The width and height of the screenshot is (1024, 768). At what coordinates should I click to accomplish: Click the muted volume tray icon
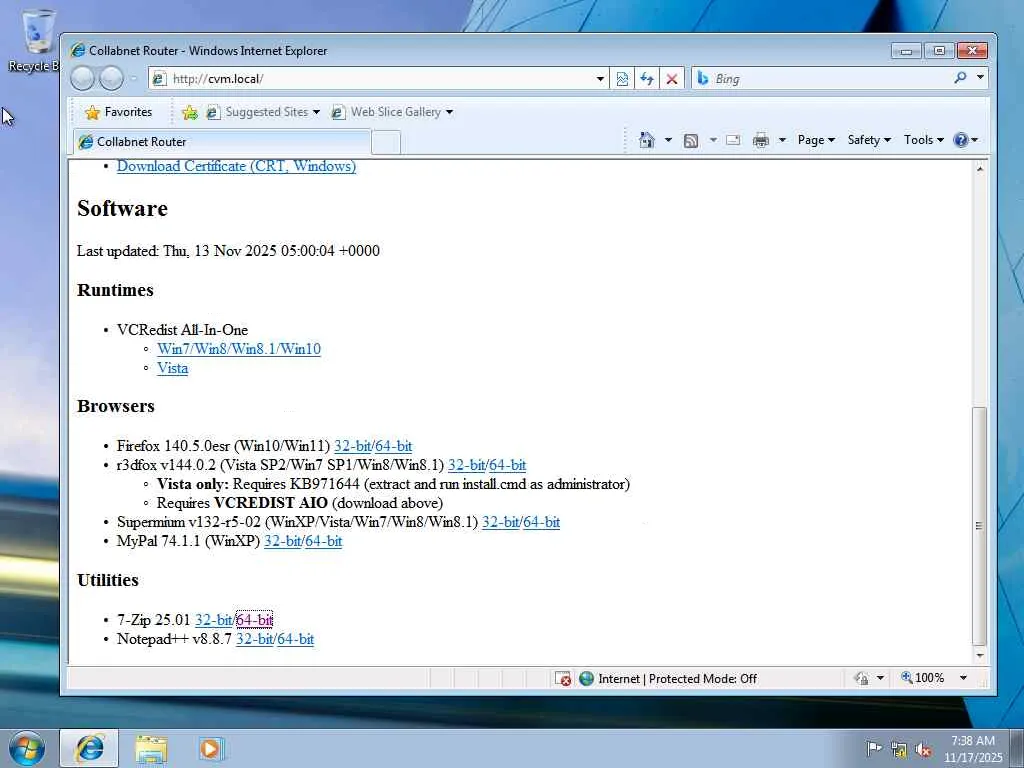[923, 750]
